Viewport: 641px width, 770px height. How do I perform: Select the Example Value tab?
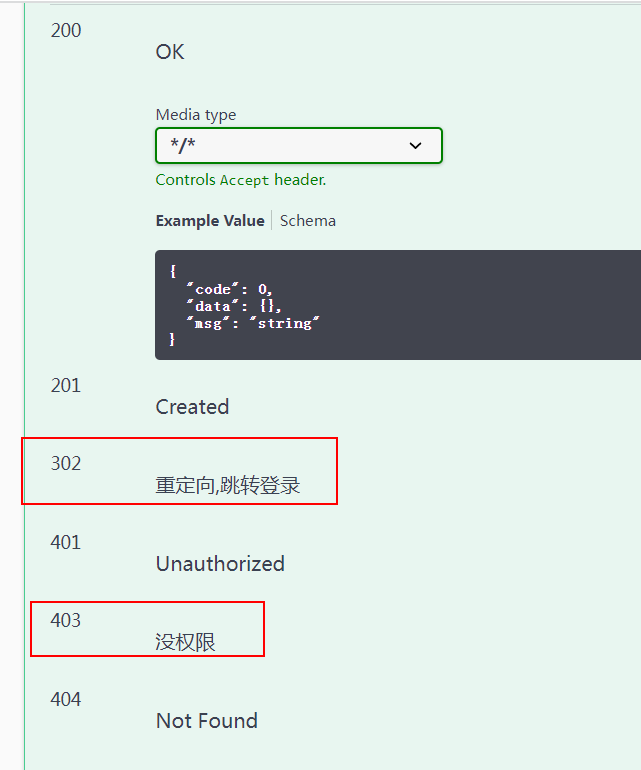point(210,220)
